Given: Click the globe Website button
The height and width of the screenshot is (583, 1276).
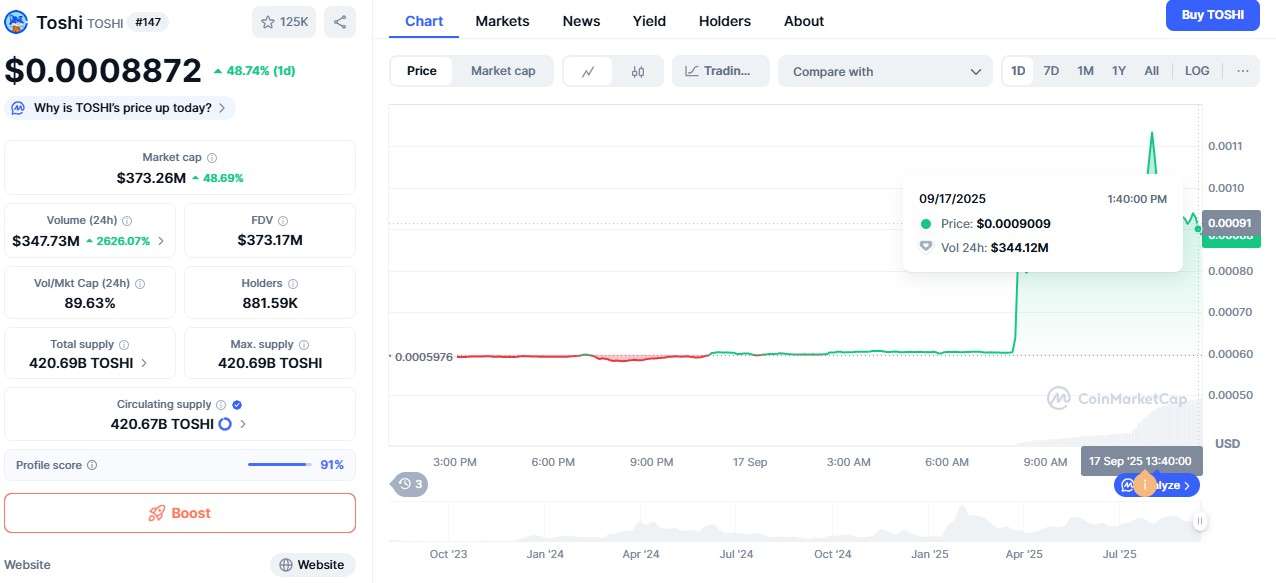Looking at the screenshot, I should click(313, 565).
